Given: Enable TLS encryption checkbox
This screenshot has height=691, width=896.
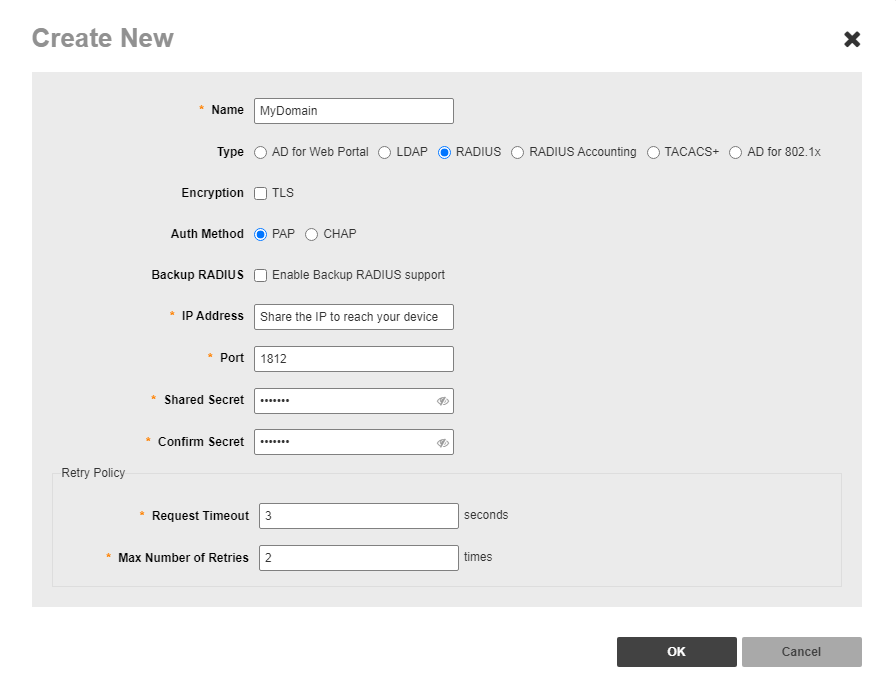Looking at the screenshot, I should [x=261, y=194].
